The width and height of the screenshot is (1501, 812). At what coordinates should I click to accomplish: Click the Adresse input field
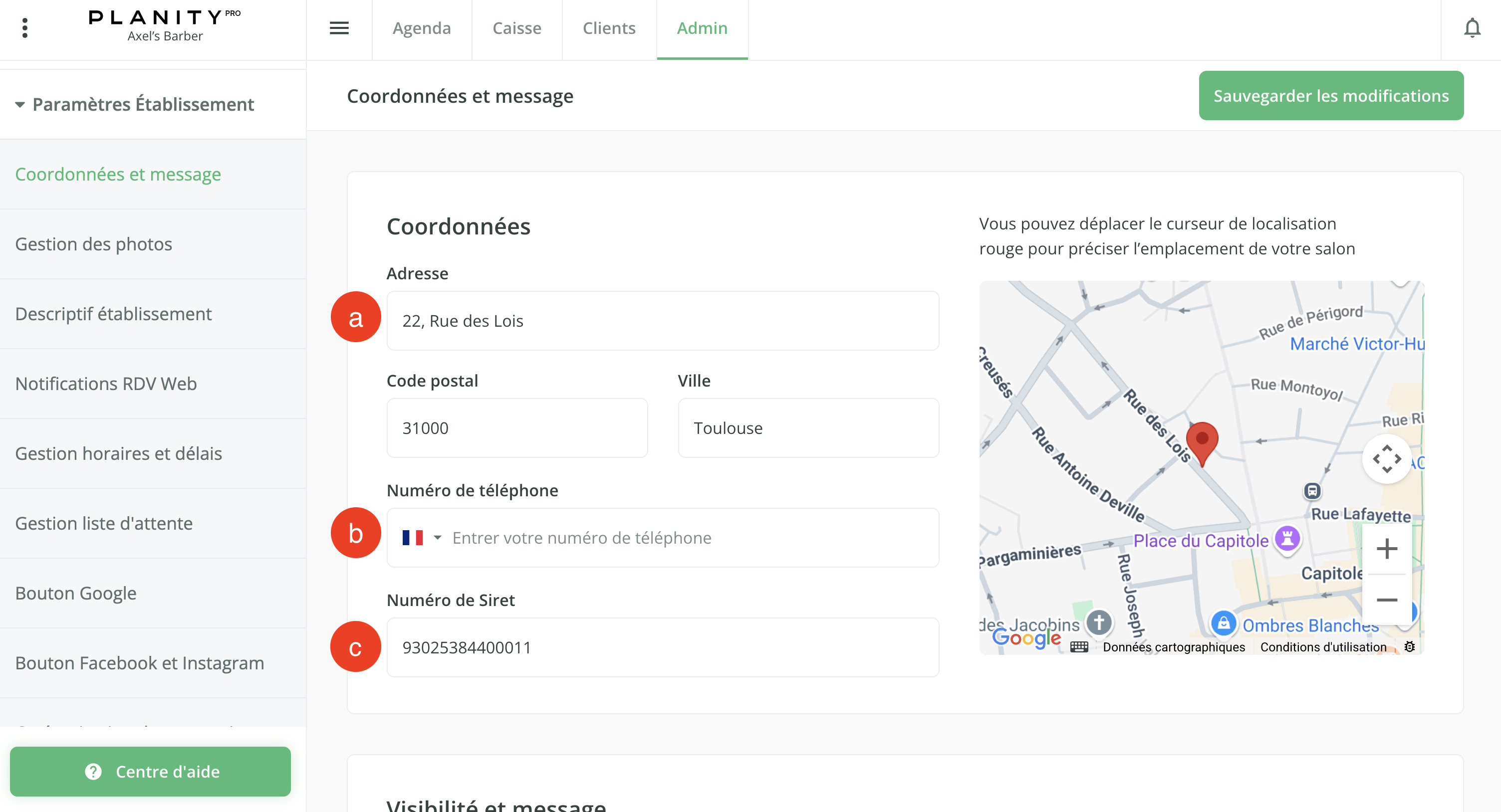coord(663,321)
